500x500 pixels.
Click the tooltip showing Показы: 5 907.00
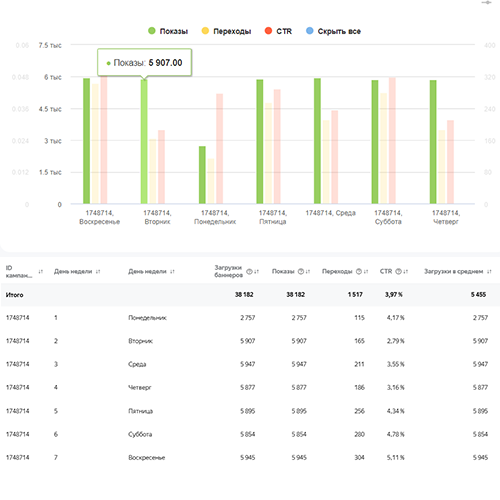[x=144, y=63]
